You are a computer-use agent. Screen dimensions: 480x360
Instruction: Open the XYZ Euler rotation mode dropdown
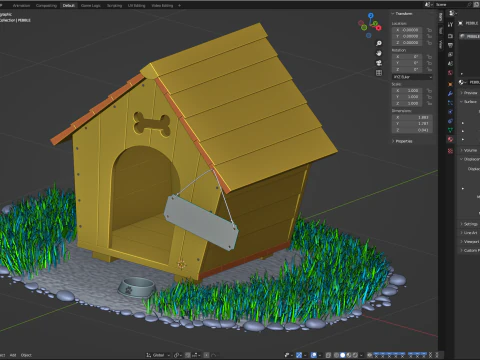pos(412,77)
